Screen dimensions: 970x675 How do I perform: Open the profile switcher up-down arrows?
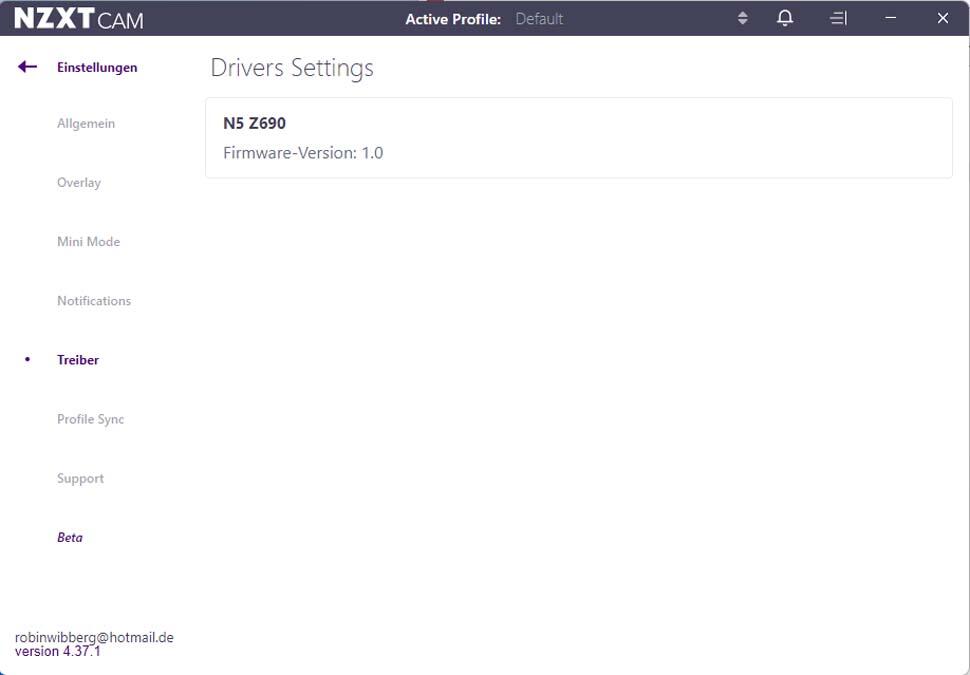pos(742,19)
